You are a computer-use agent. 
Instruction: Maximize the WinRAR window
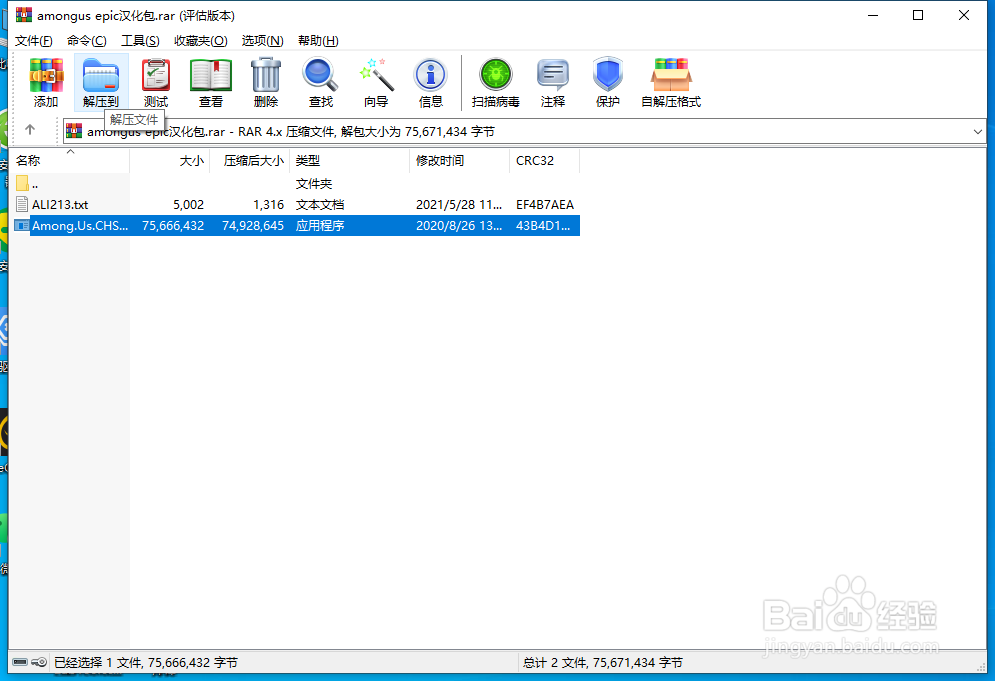coord(918,15)
